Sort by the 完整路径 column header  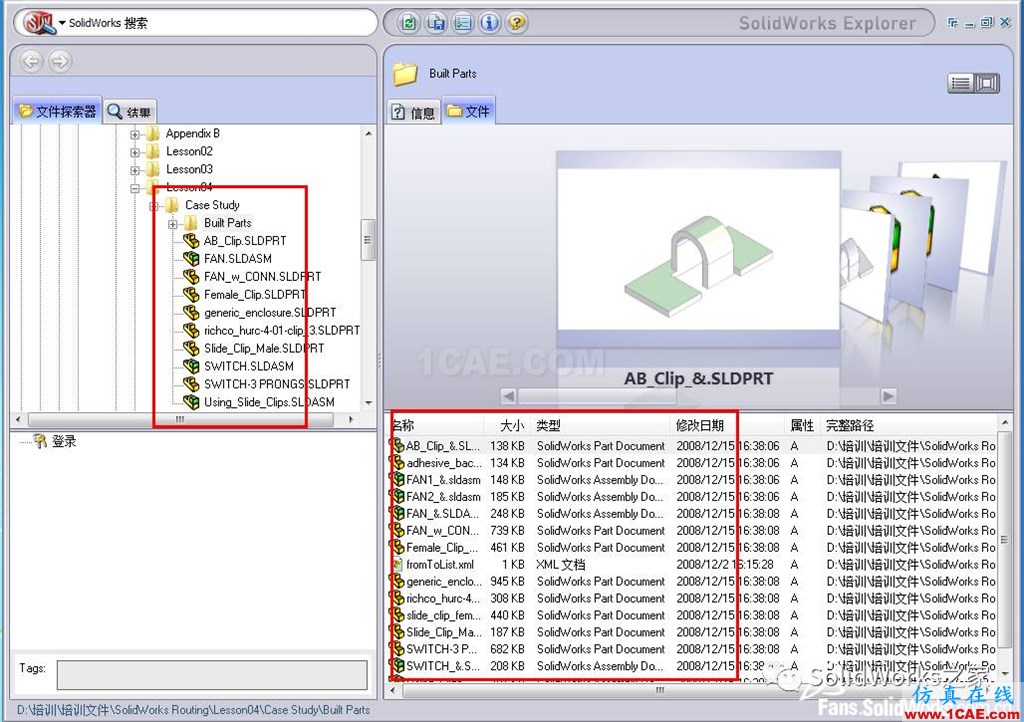click(908, 426)
